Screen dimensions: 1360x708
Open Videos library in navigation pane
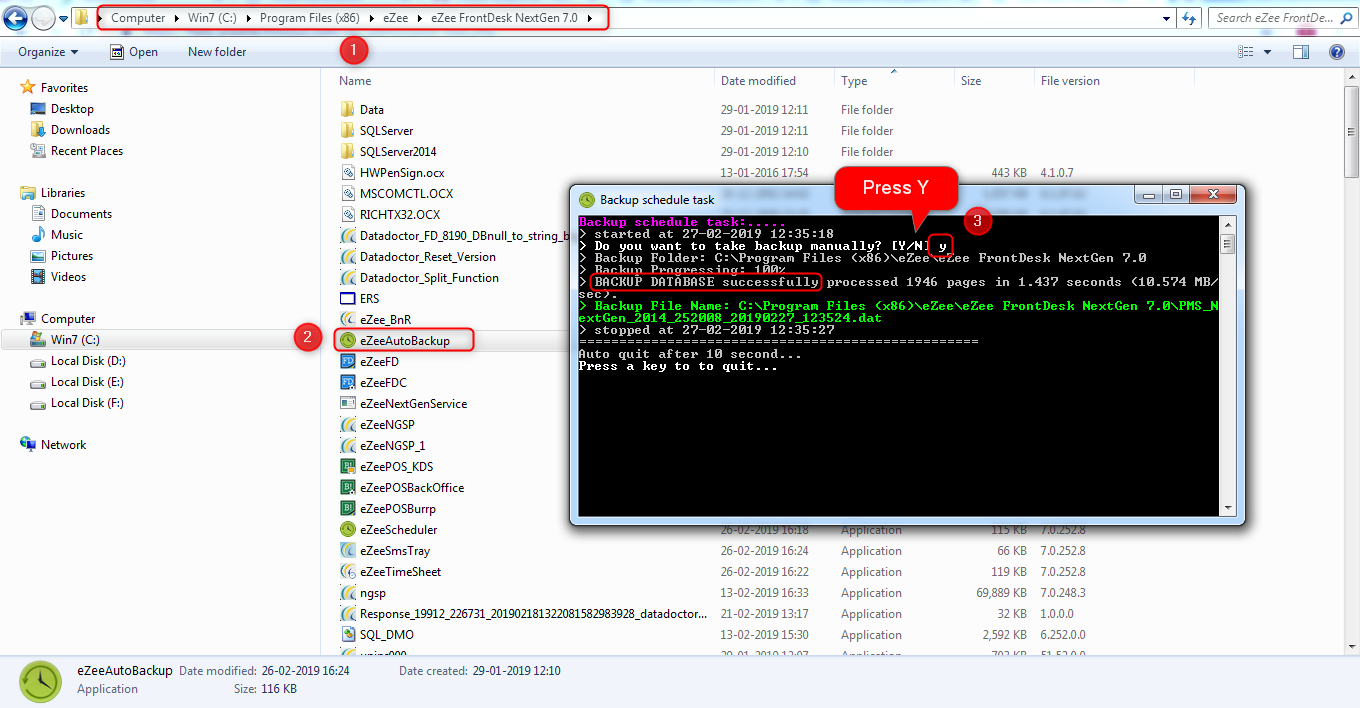coord(69,277)
